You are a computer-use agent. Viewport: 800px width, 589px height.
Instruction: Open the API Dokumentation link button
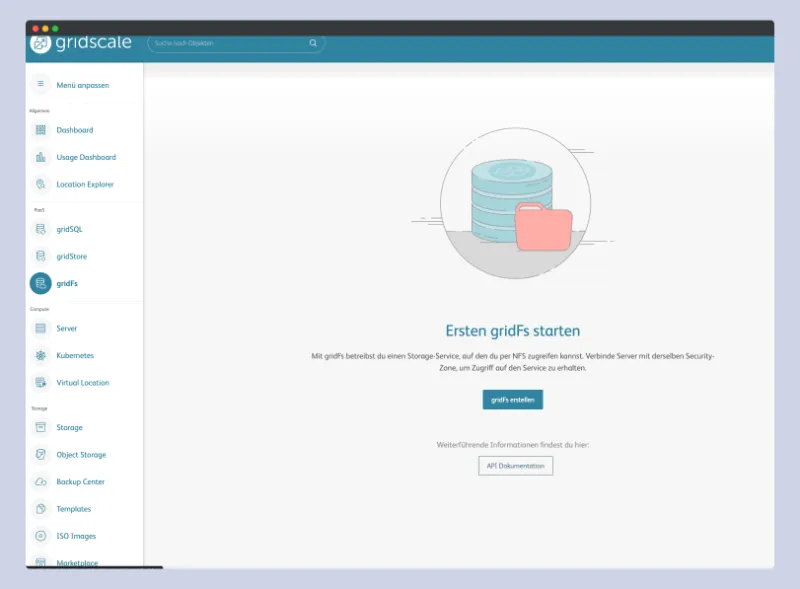click(x=515, y=465)
